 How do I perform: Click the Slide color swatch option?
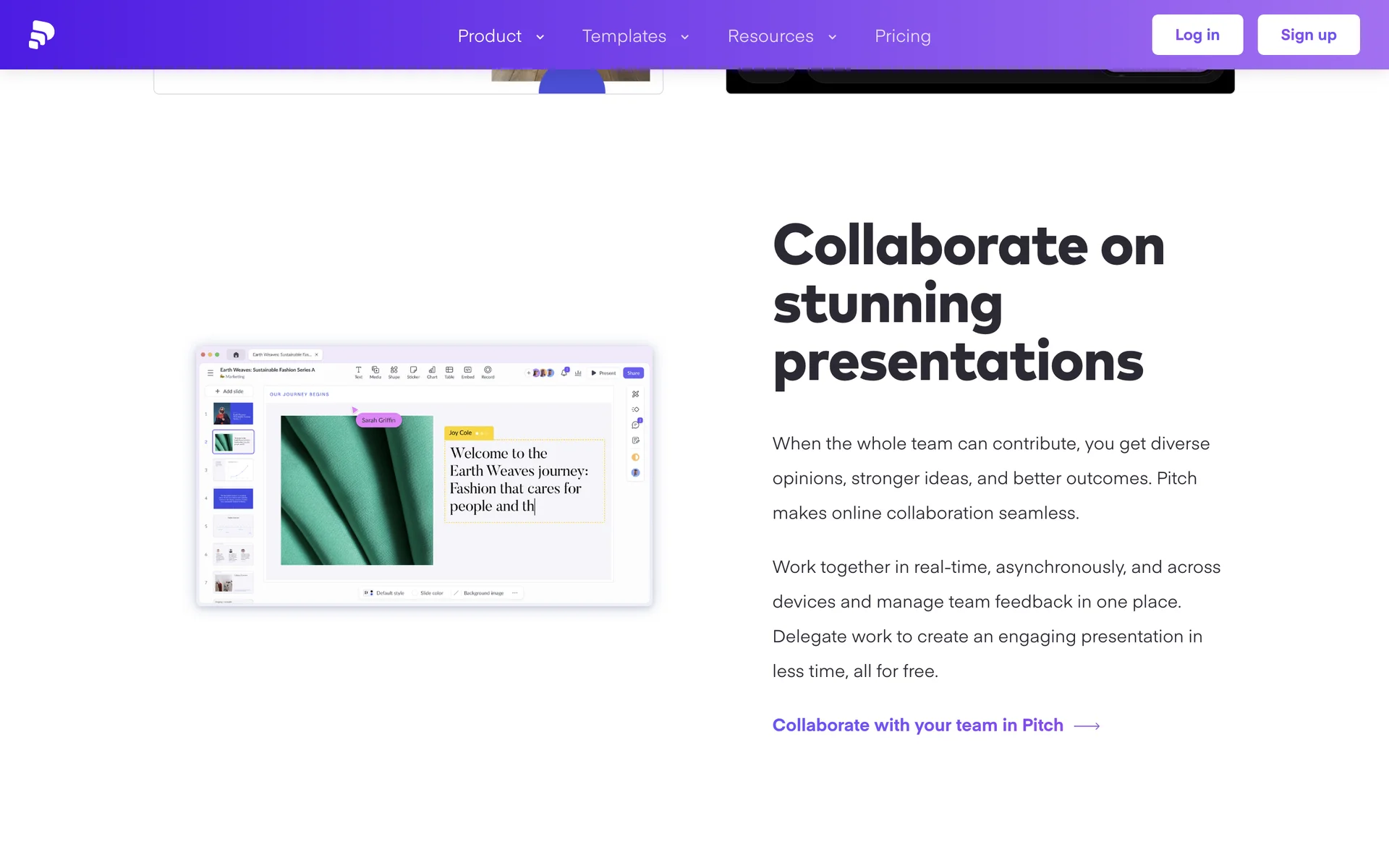click(x=428, y=592)
